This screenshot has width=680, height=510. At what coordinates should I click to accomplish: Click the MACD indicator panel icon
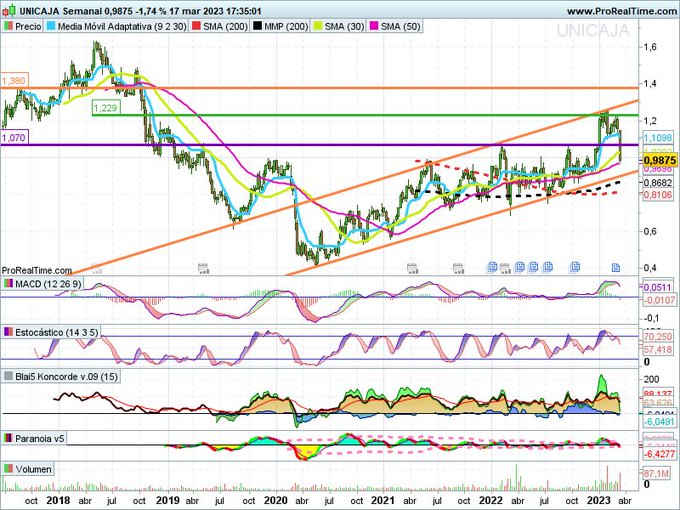(8, 284)
